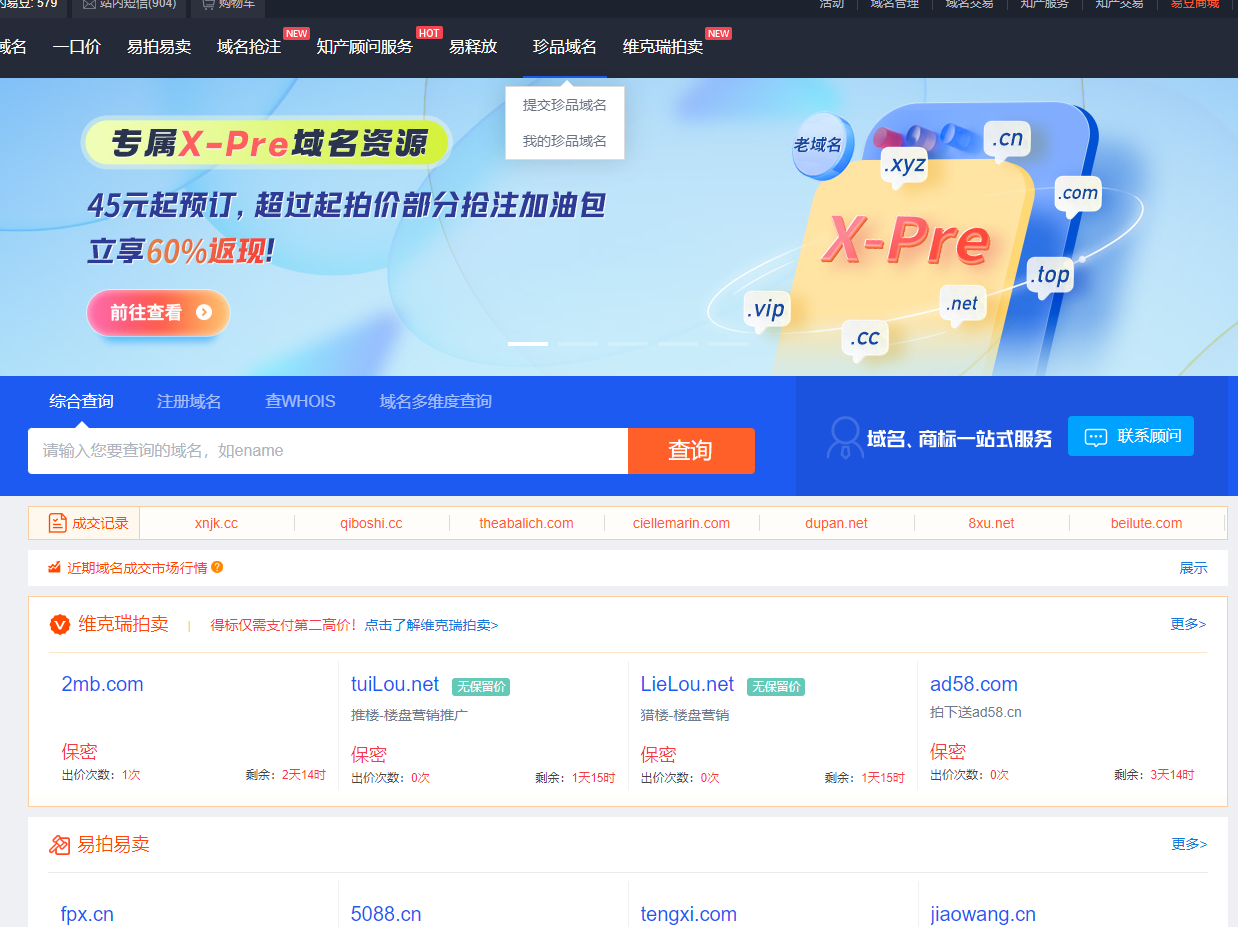
Task: Open the jiaowang.cn listing
Action: pos(983,914)
